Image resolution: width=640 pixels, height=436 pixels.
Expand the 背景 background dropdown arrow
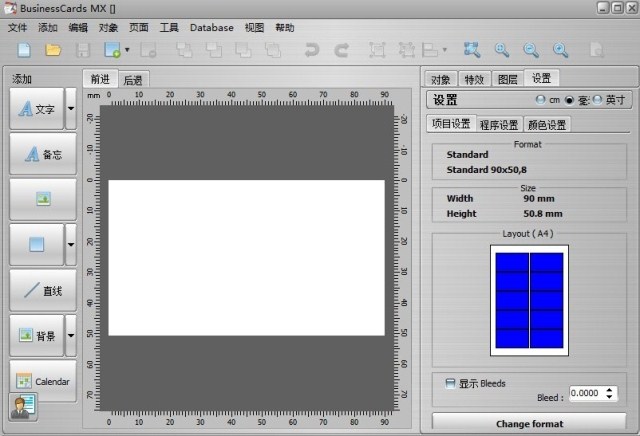(x=71, y=336)
